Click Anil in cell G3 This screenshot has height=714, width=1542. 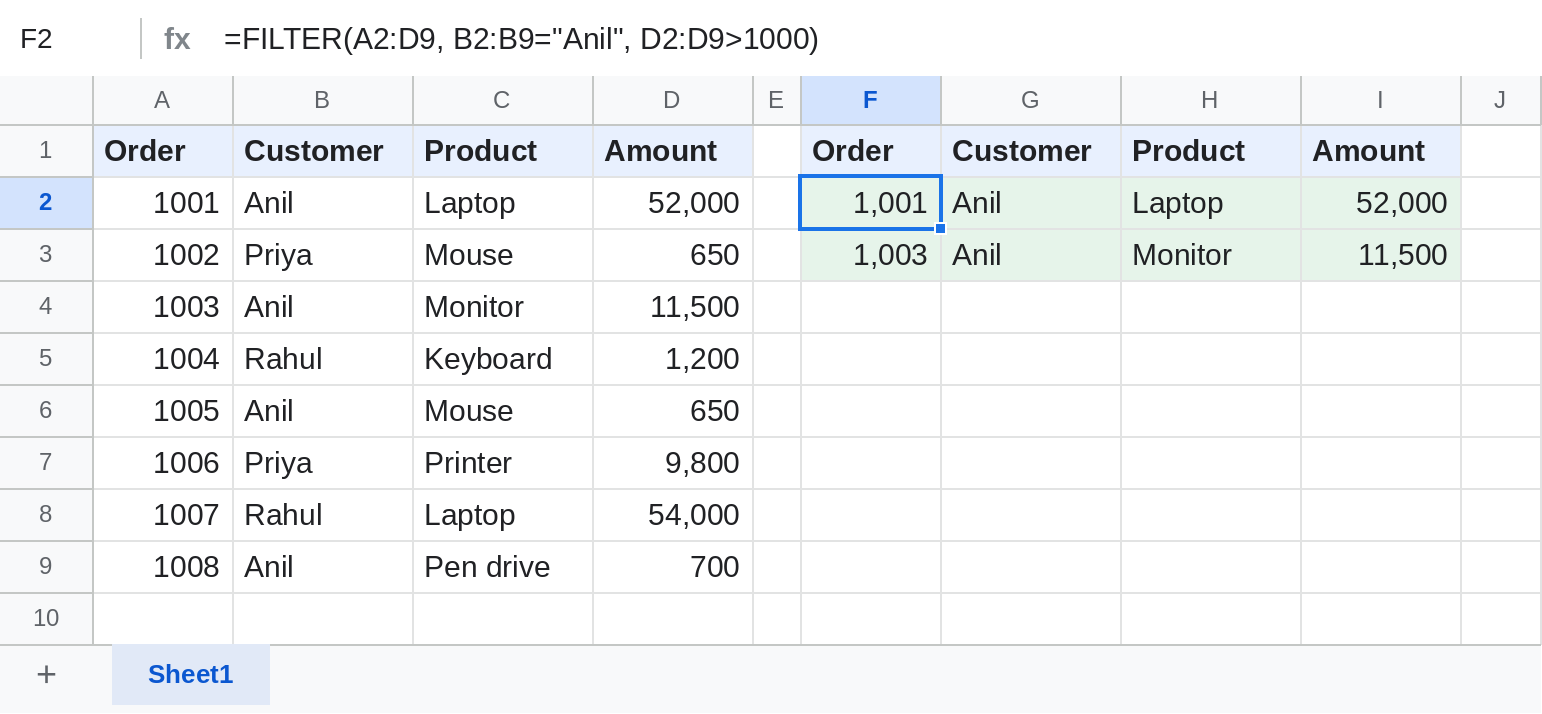coord(1031,255)
